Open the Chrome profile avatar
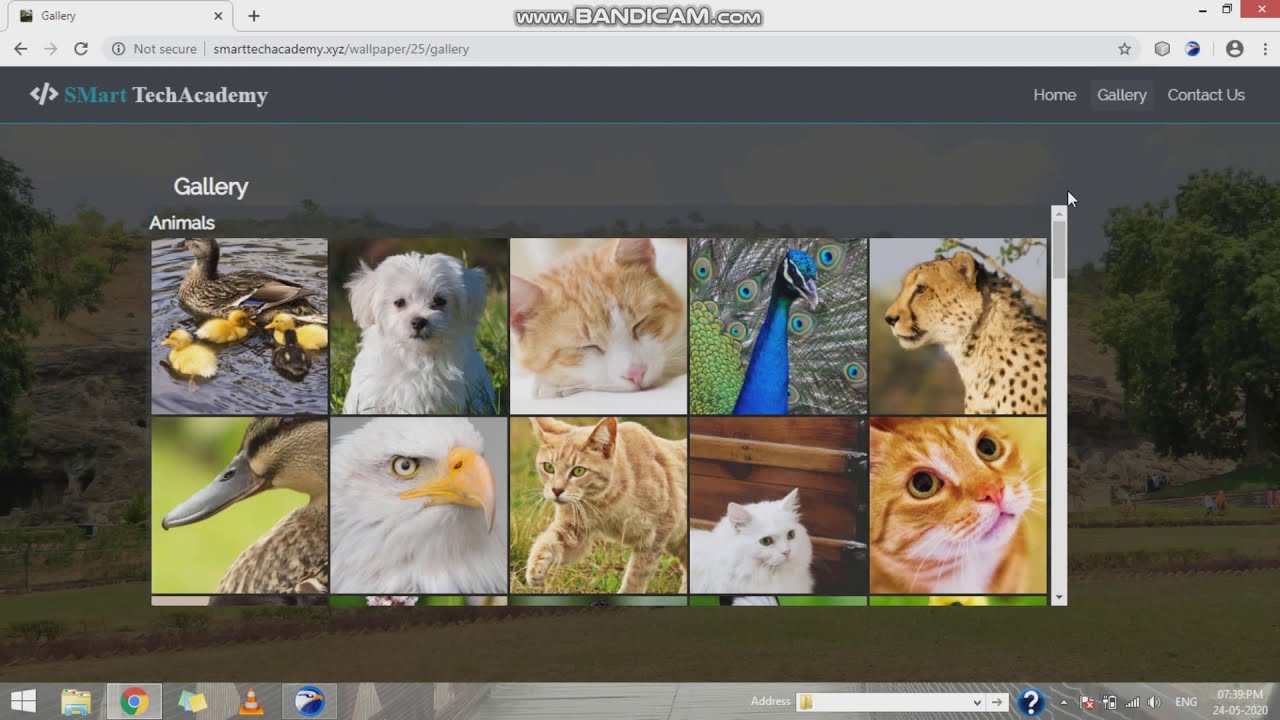This screenshot has width=1280, height=720. (x=1234, y=48)
